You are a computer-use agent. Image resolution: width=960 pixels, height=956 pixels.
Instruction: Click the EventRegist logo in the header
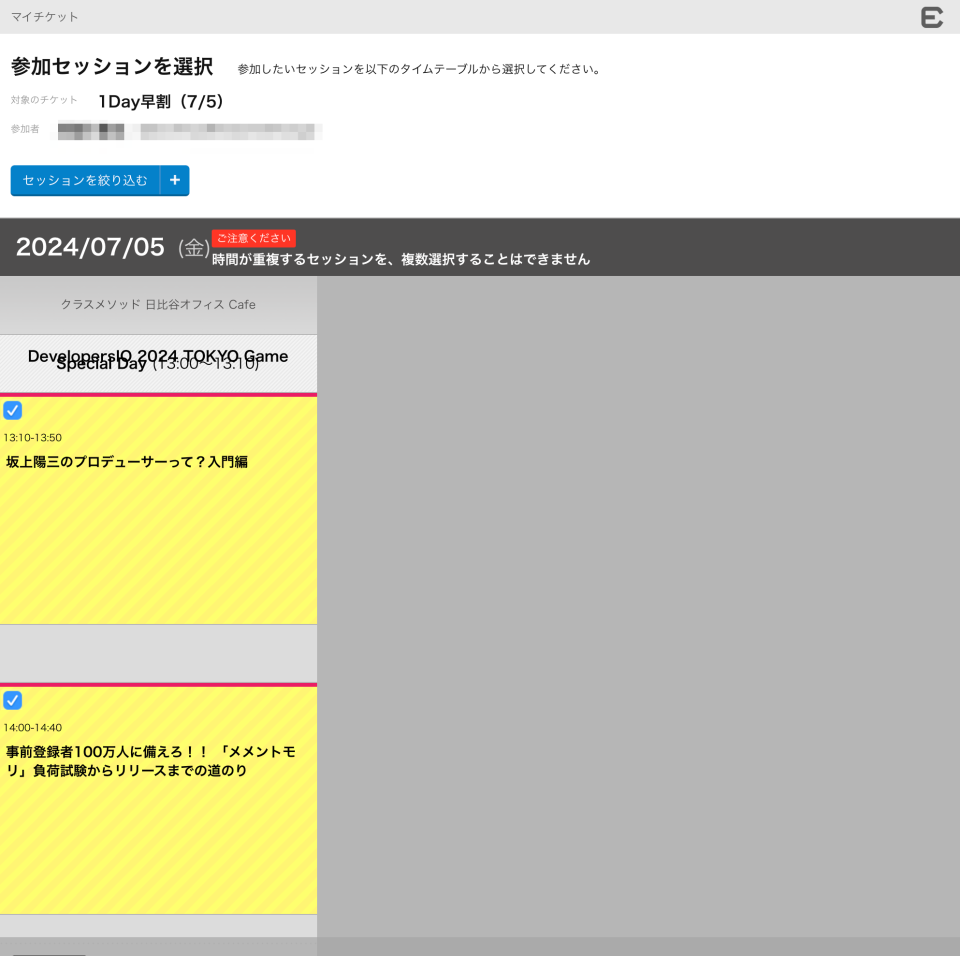click(932, 17)
